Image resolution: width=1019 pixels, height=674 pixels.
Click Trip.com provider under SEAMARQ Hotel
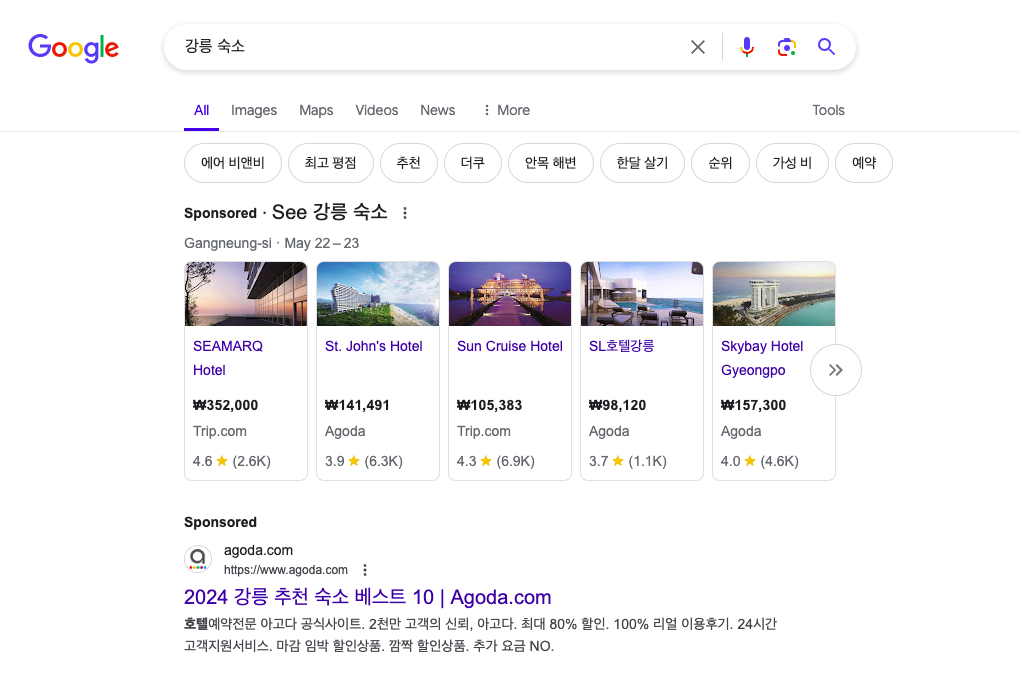tap(220, 432)
